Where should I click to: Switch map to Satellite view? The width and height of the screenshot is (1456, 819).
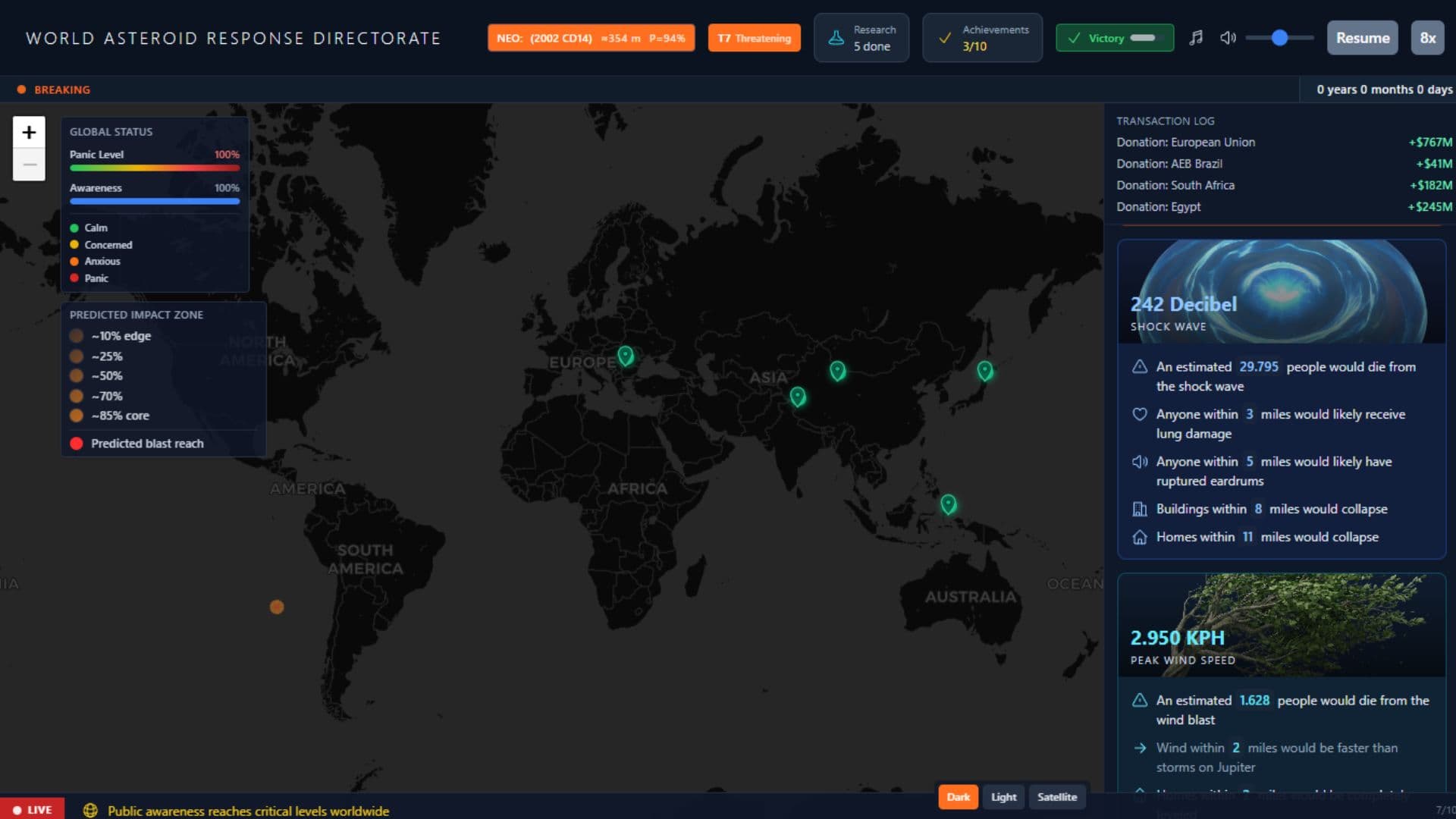click(1056, 796)
